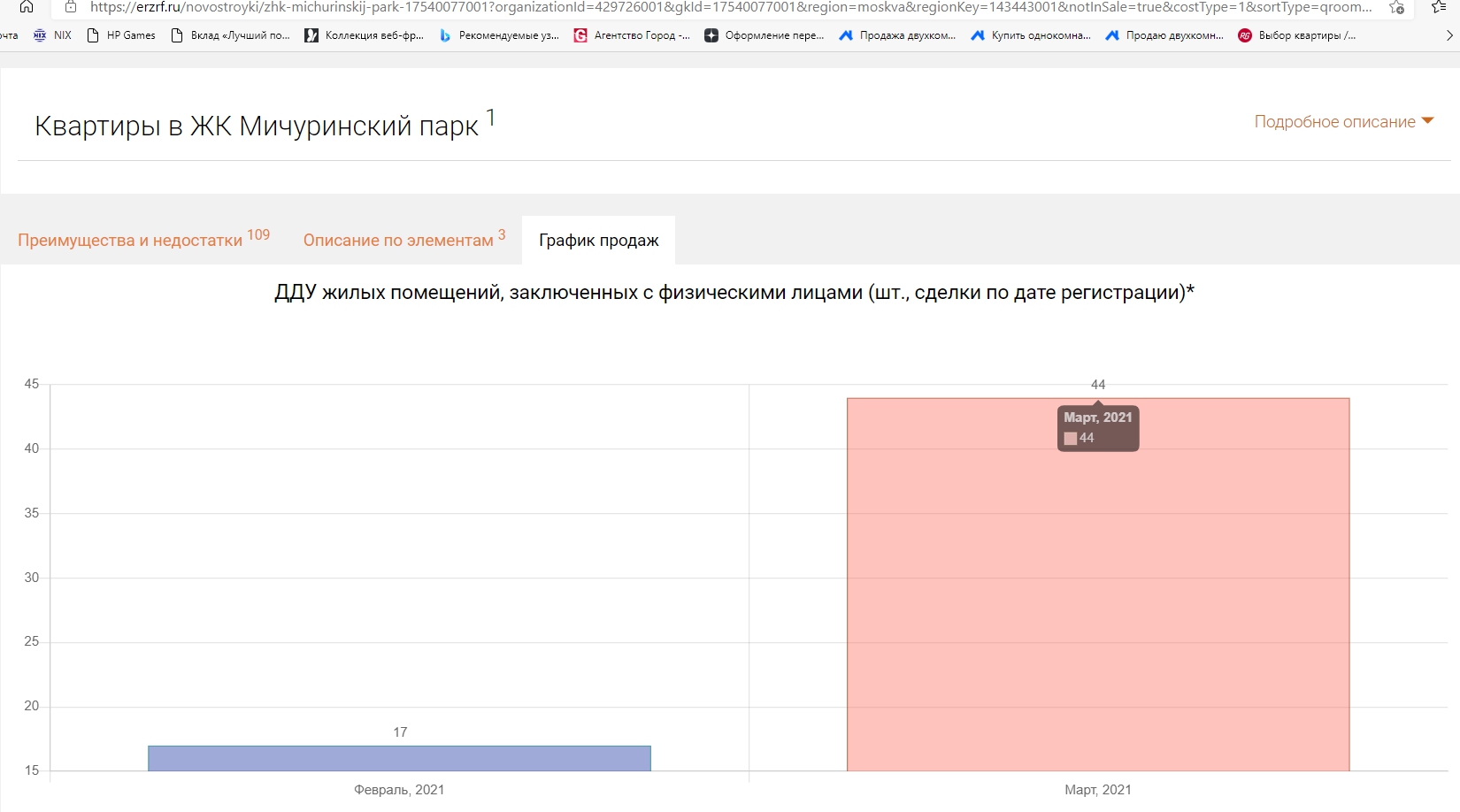
Task: Open the HP Games bookmark
Action: pos(121,35)
